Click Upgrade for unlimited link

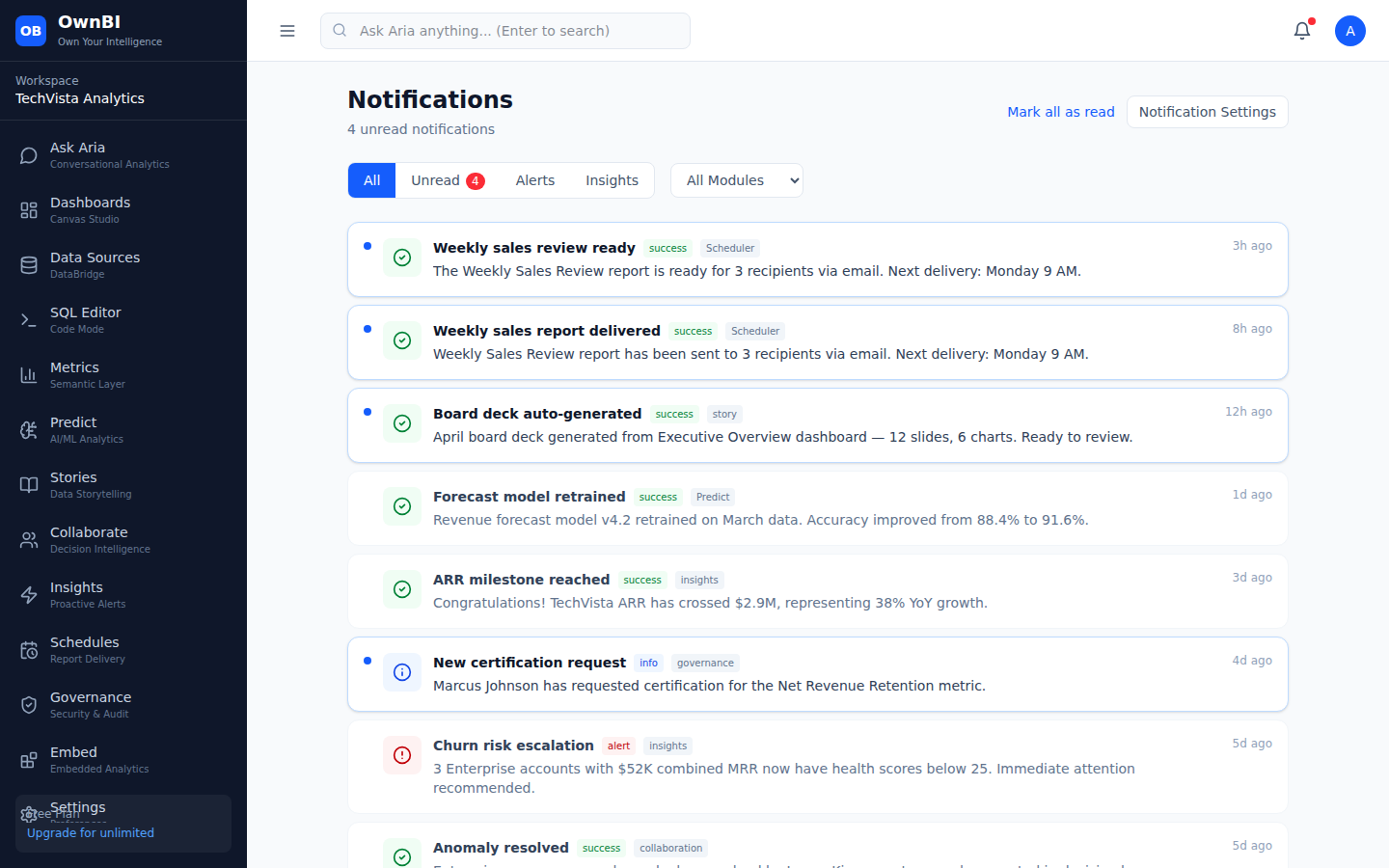click(x=91, y=833)
